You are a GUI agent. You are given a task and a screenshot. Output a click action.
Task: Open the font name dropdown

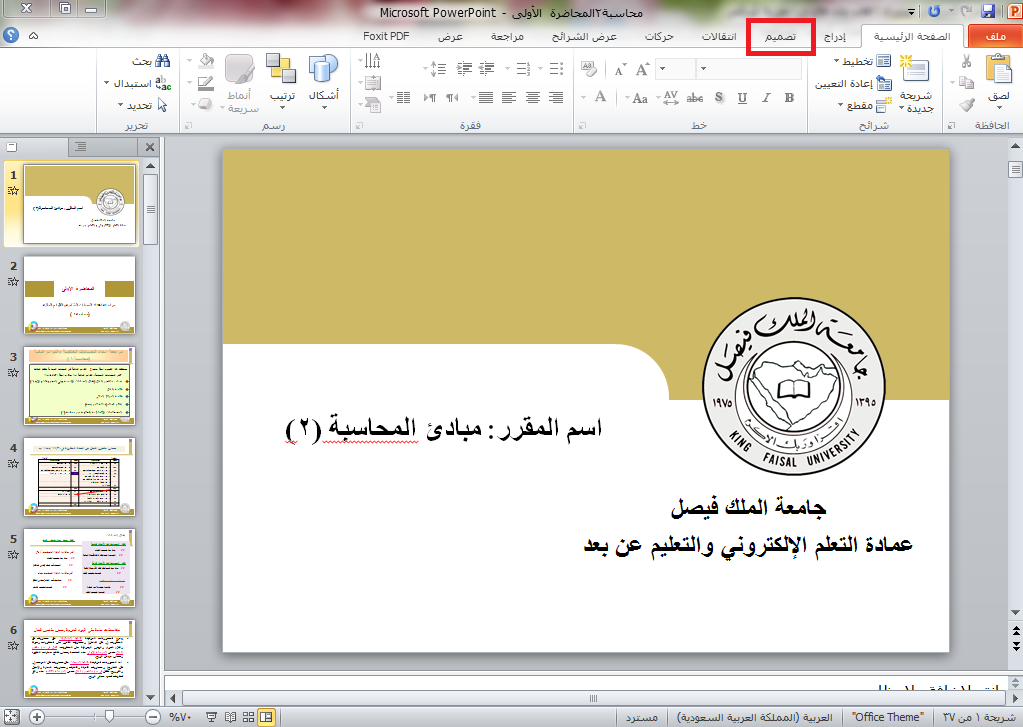(x=703, y=69)
